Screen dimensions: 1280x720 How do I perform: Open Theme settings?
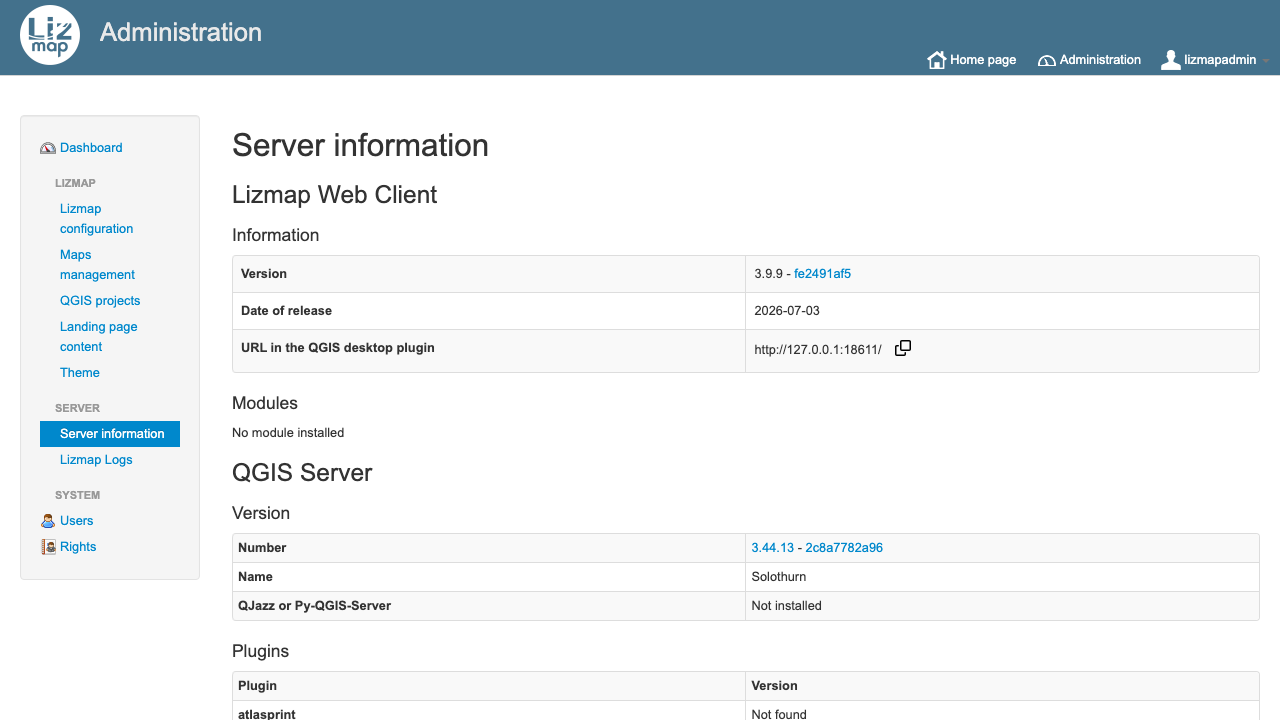(80, 373)
